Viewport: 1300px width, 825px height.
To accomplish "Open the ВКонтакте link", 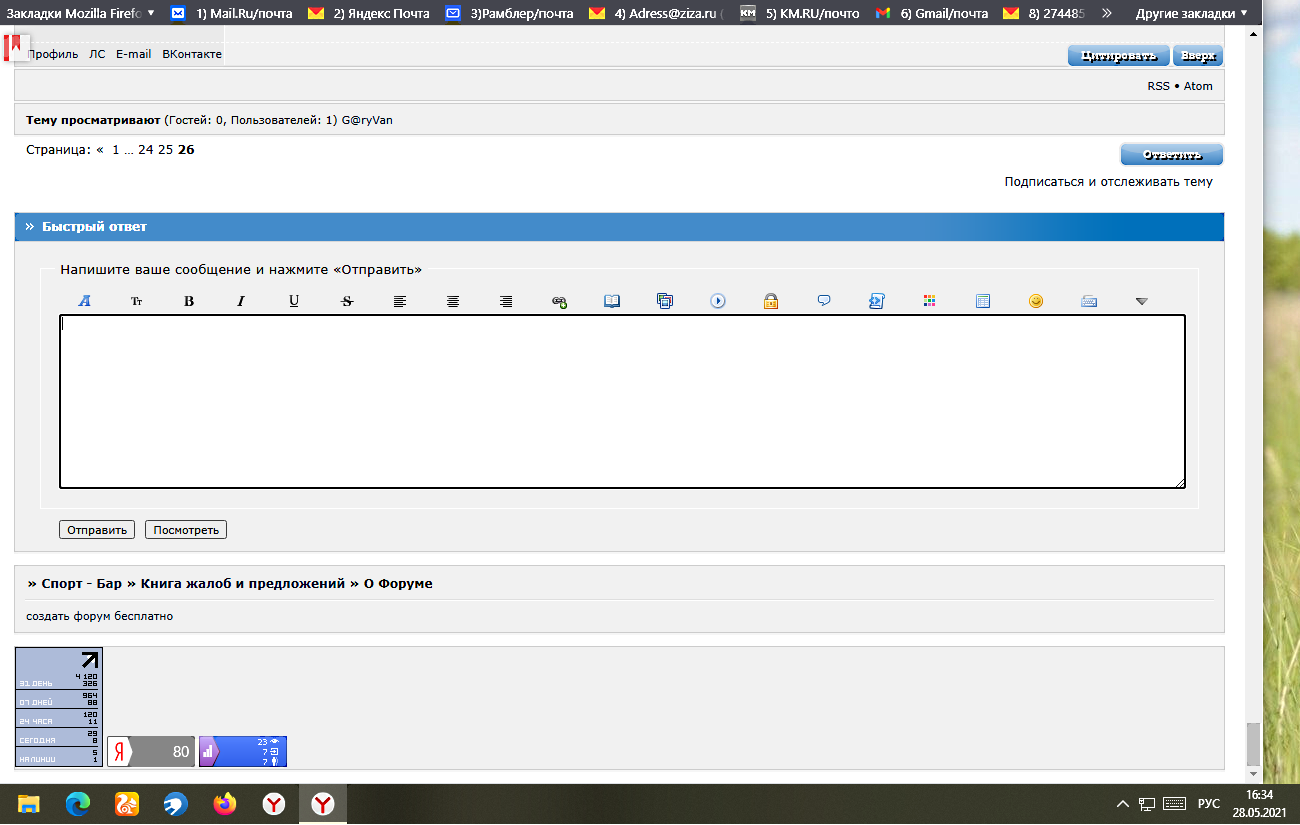I will [x=192, y=54].
